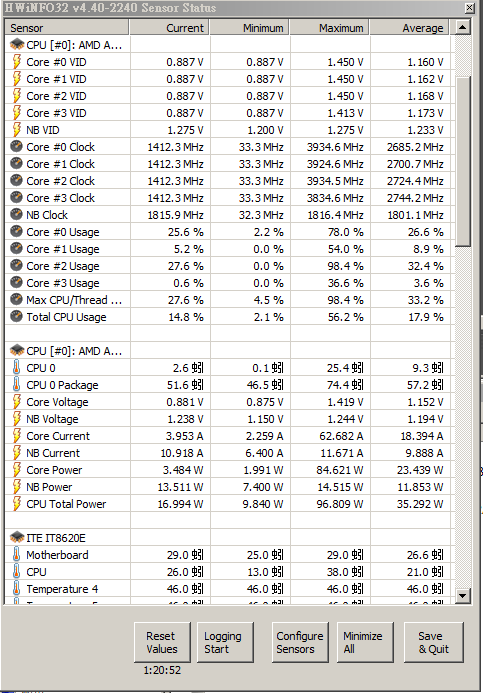The image size is (483, 693).
Task: Click the ITE IT8620E group label
Action: [x=56, y=538]
